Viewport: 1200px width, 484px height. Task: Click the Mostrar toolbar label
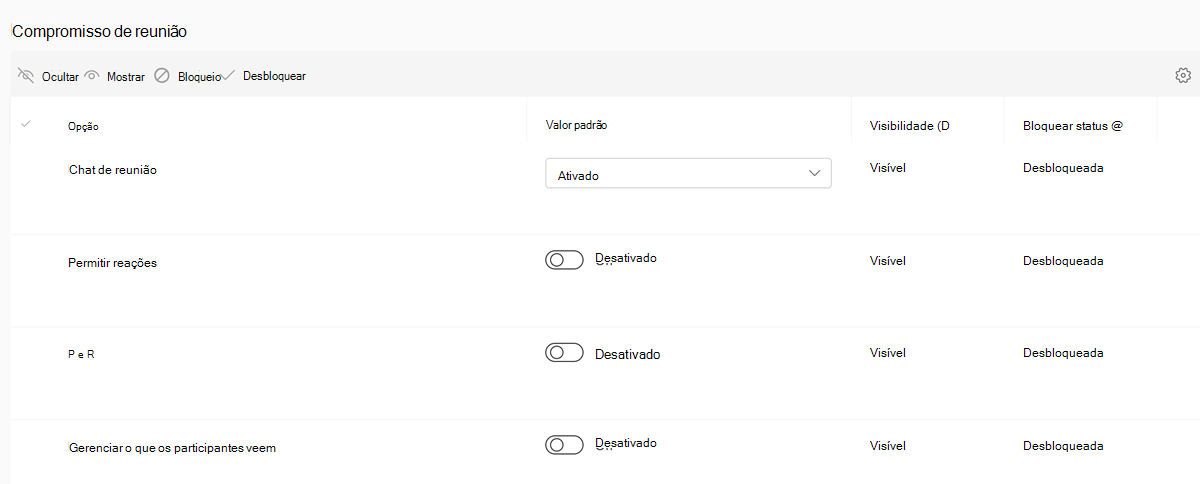pos(126,76)
